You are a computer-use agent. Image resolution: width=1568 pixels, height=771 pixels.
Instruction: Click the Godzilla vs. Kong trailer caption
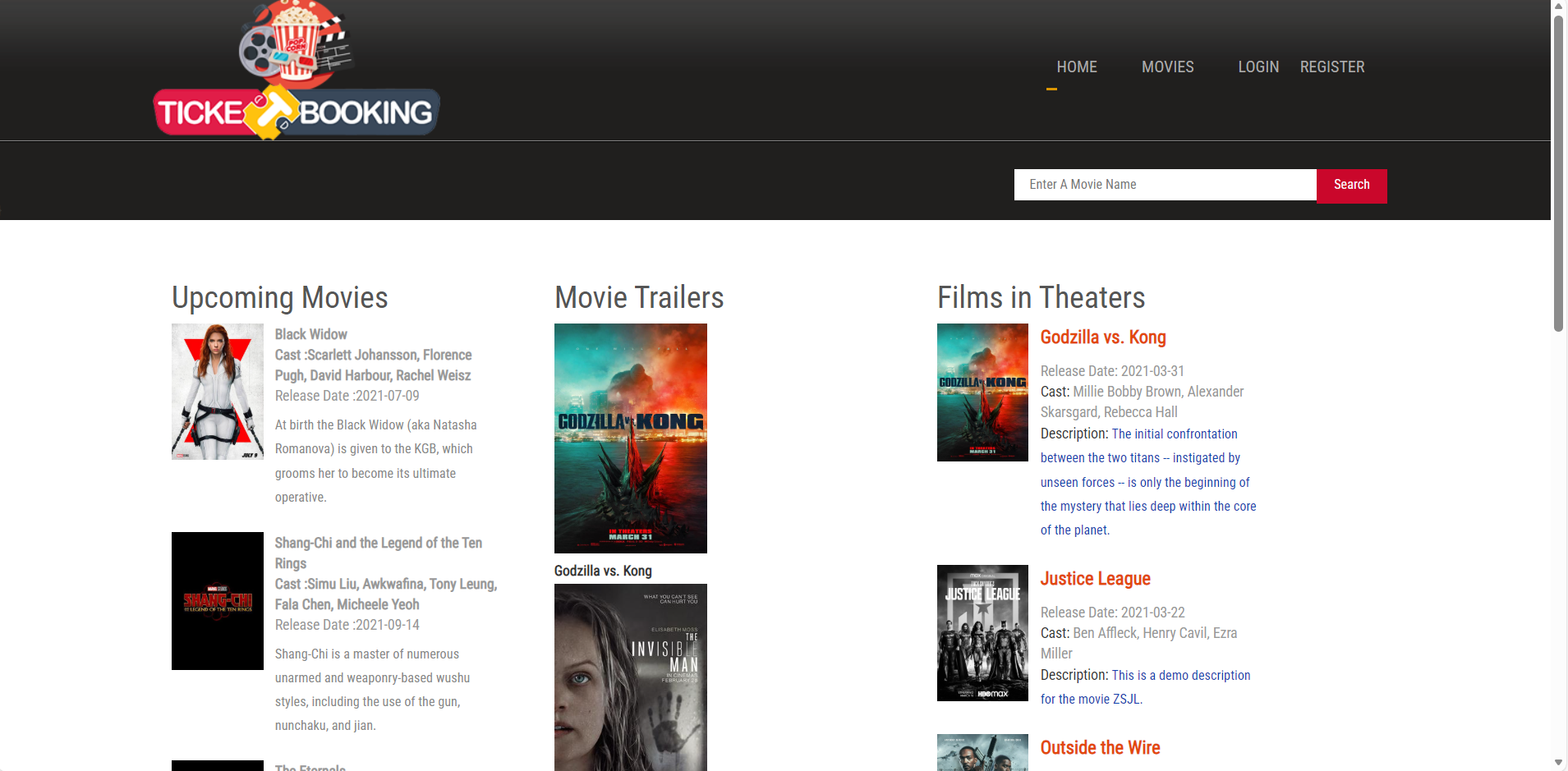pyautogui.click(x=602, y=571)
